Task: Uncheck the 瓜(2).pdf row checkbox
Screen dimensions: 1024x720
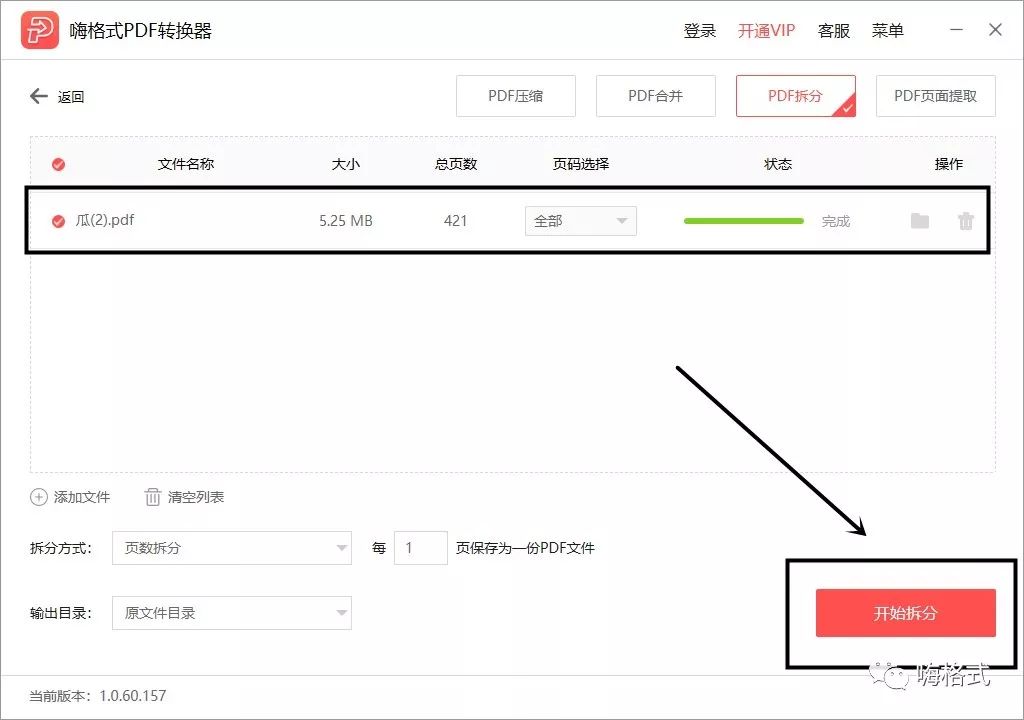Action: pos(58,221)
